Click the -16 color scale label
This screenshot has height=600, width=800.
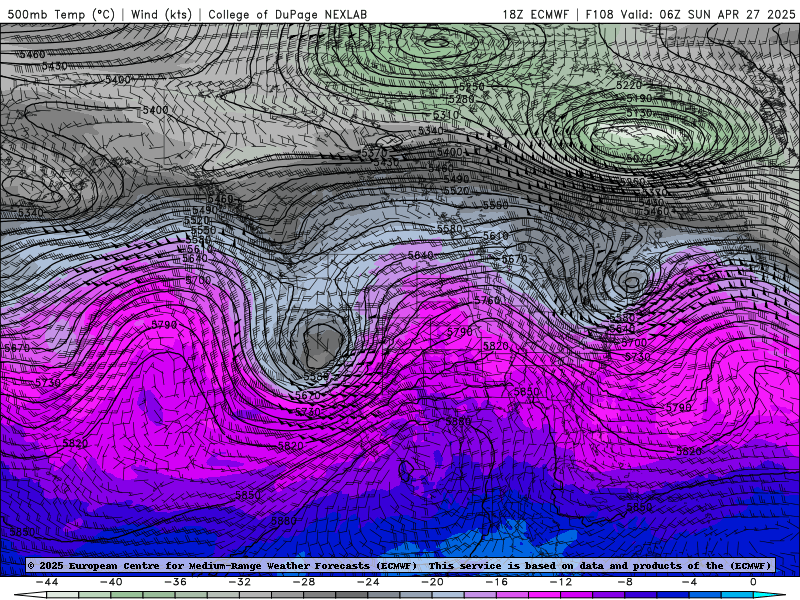pyautogui.click(x=497, y=582)
